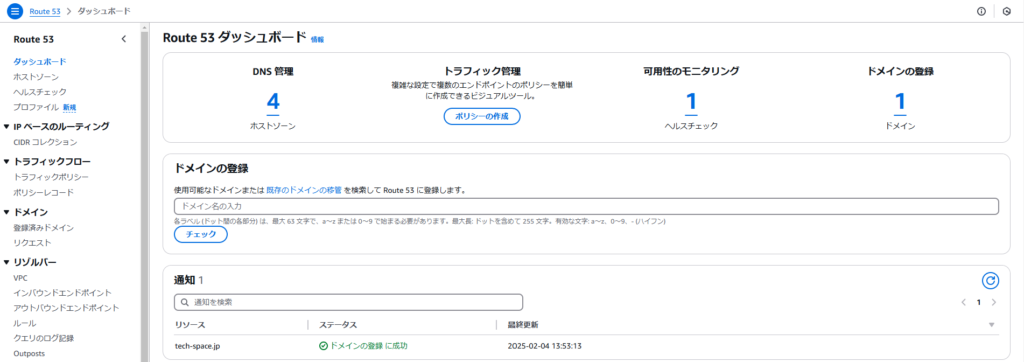Open table column dropdown triangle in notifications
The height and width of the screenshot is (362, 1024).
[991, 325]
